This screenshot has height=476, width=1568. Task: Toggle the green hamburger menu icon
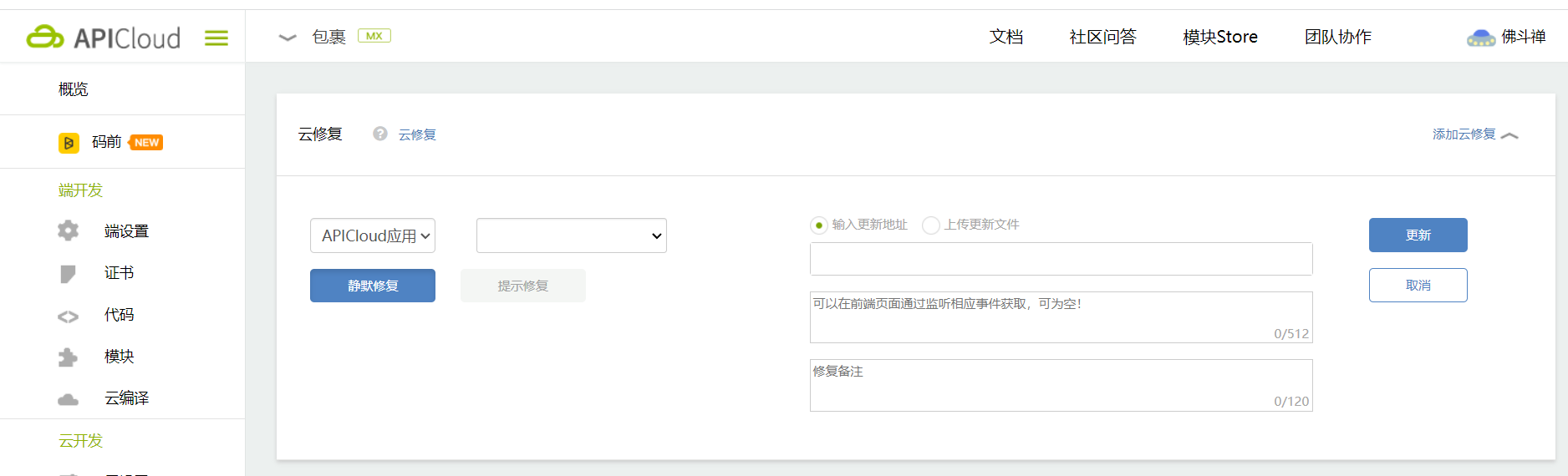pos(216,38)
